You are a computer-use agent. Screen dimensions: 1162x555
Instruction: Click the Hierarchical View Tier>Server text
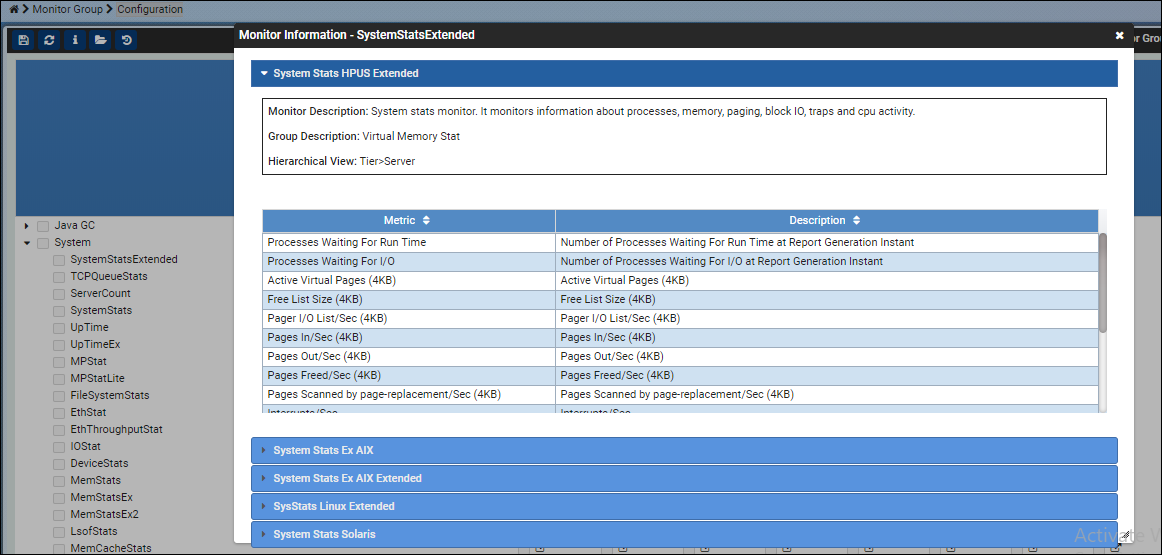(x=342, y=162)
